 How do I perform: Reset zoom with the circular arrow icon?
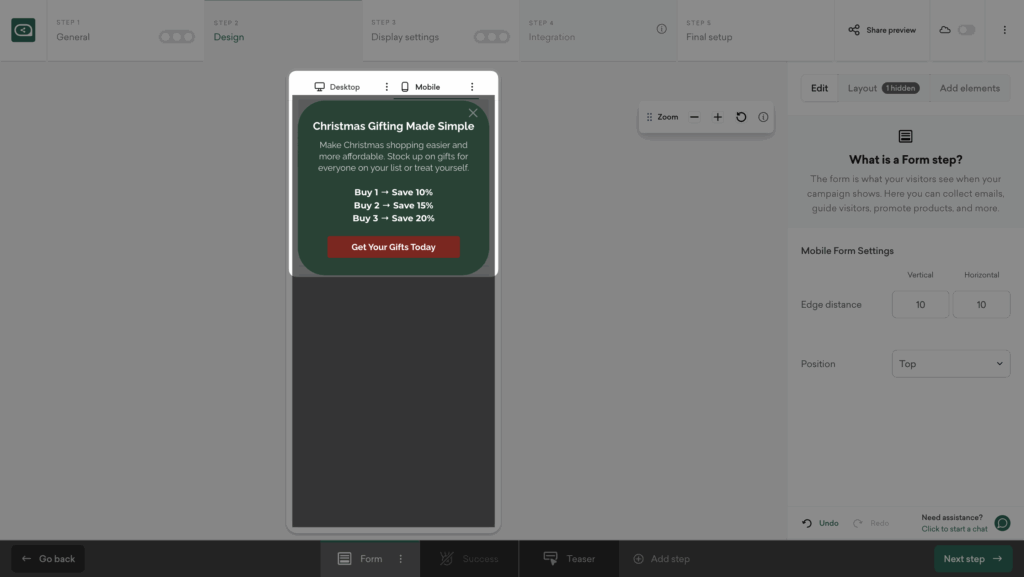pyautogui.click(x=741, y=117)
